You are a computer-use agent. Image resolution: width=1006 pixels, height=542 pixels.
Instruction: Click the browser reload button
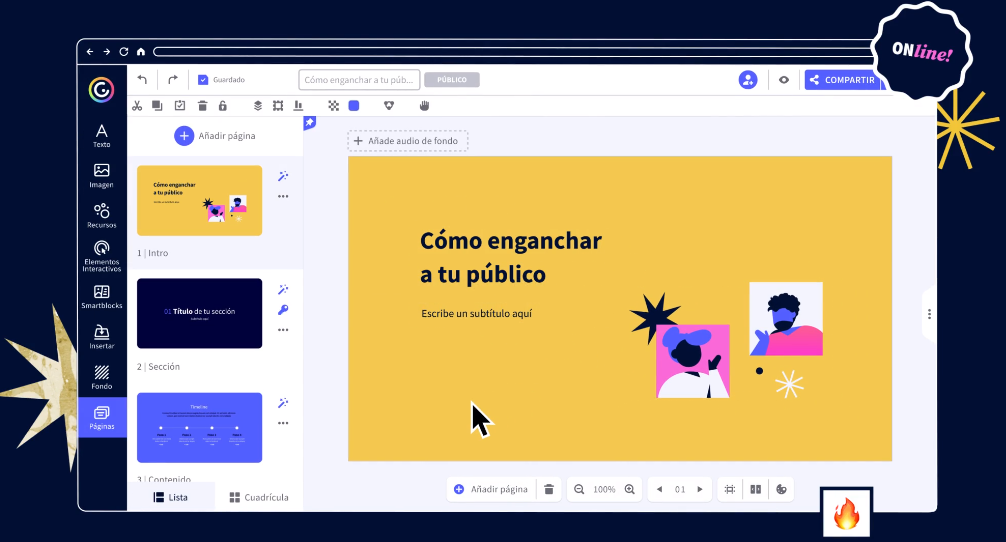click(x=124, y=52)
